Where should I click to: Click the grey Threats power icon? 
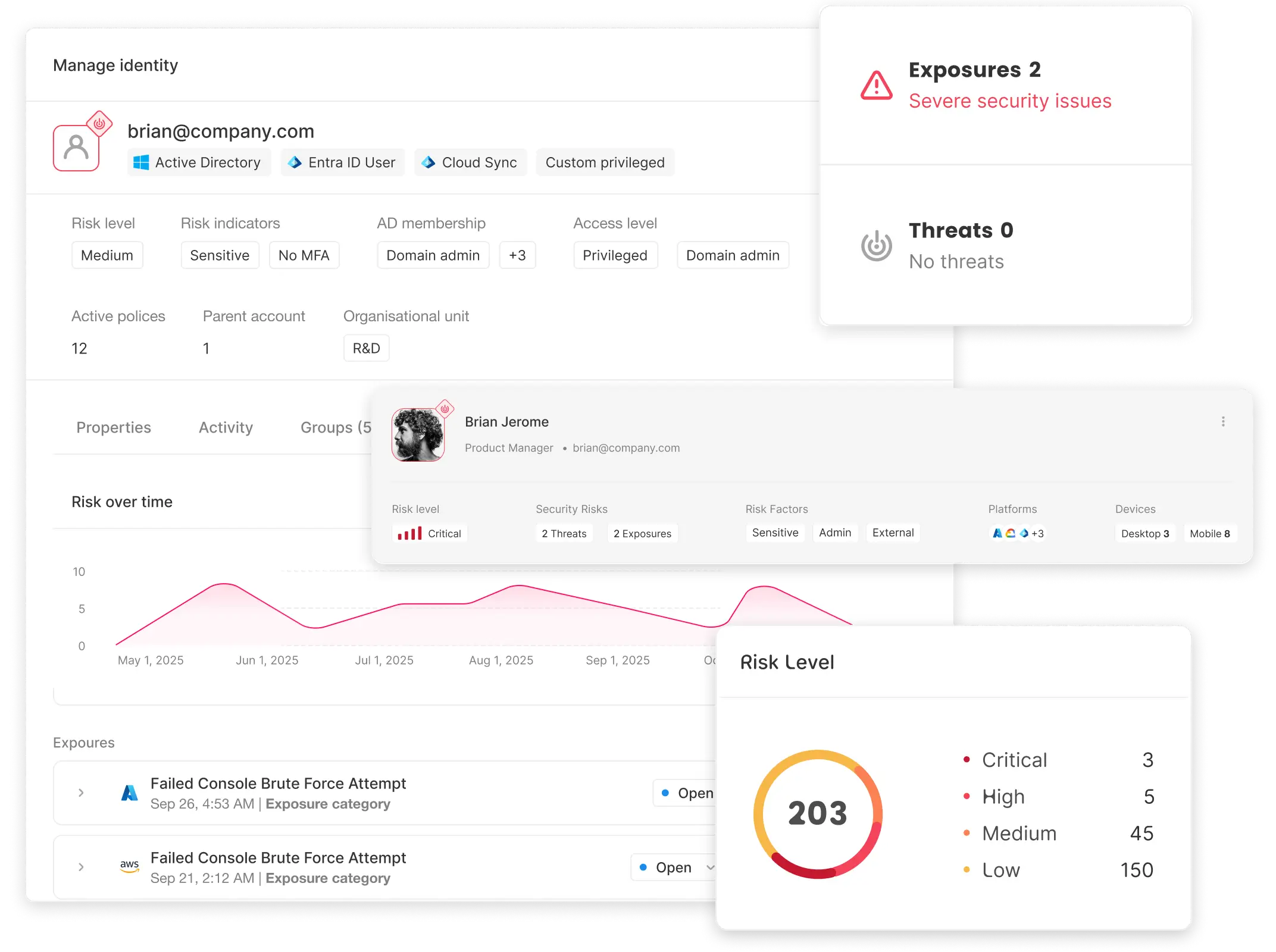pyautogui.click(x=876, y=246)
